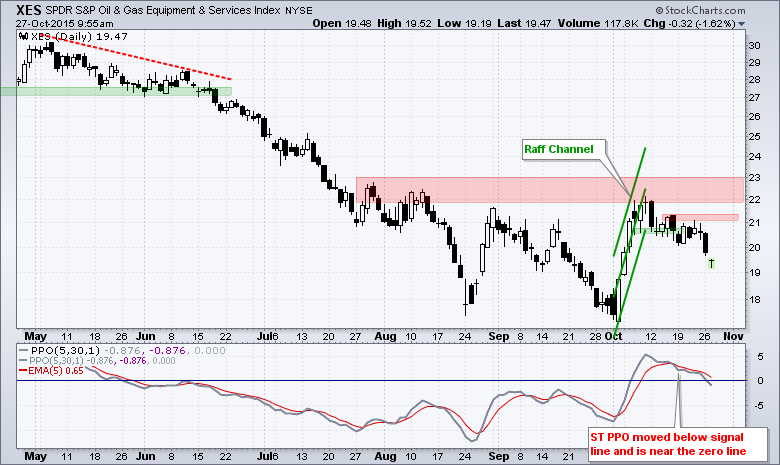The height and width of the screenshot is (465, 780).
Task: Click the XES (Daily) 19.47 legend
Action: tap(79, 36)
